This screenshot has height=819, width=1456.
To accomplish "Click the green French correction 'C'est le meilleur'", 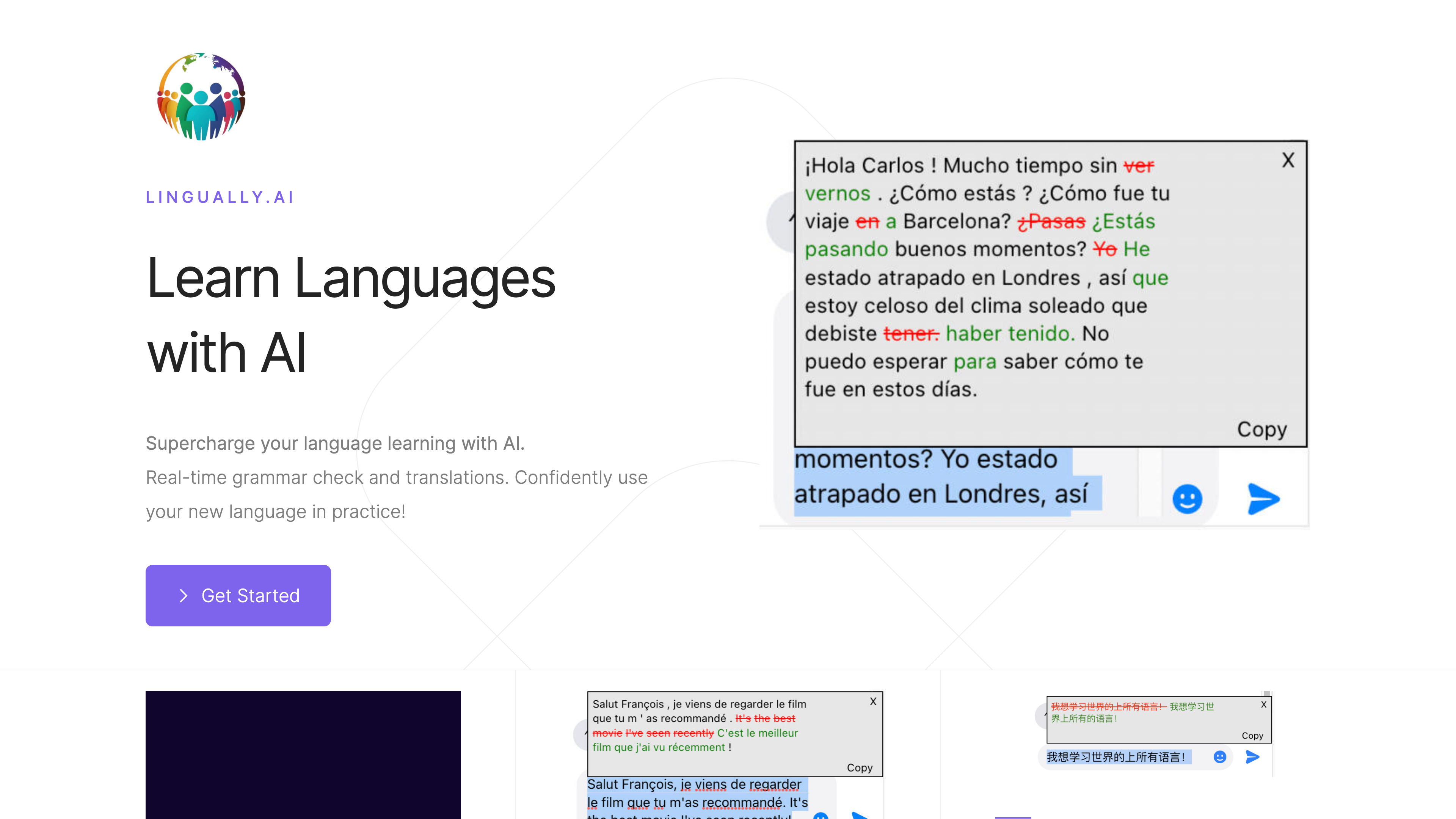I will click(x=757, y=733).
